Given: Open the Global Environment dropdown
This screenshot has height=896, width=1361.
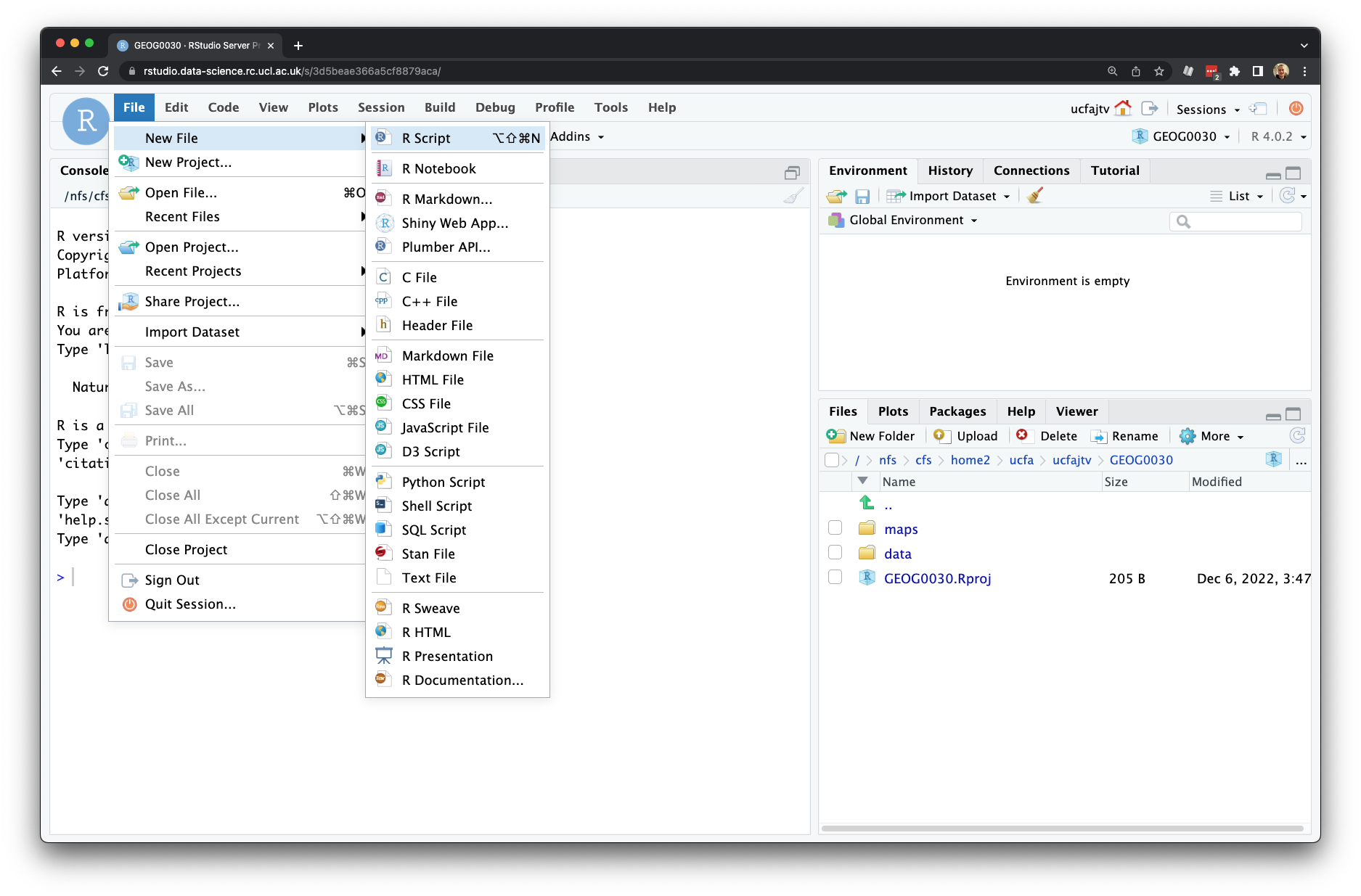Looking at the screenshot, I should 904,220.
